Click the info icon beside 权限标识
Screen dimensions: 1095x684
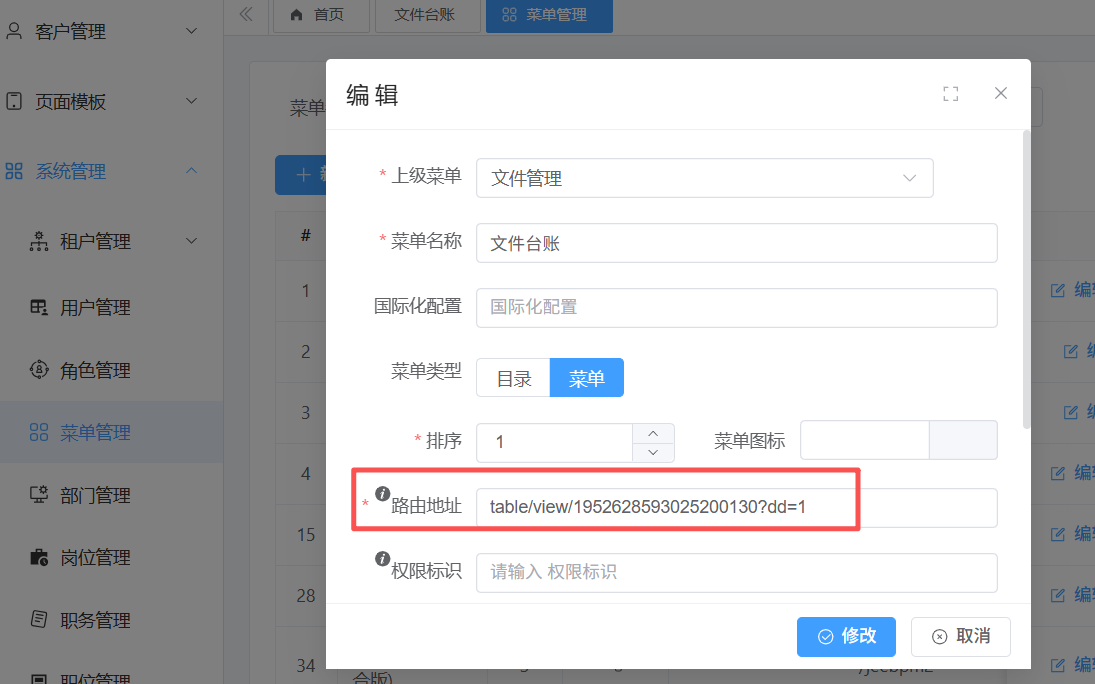coord(382,559)
